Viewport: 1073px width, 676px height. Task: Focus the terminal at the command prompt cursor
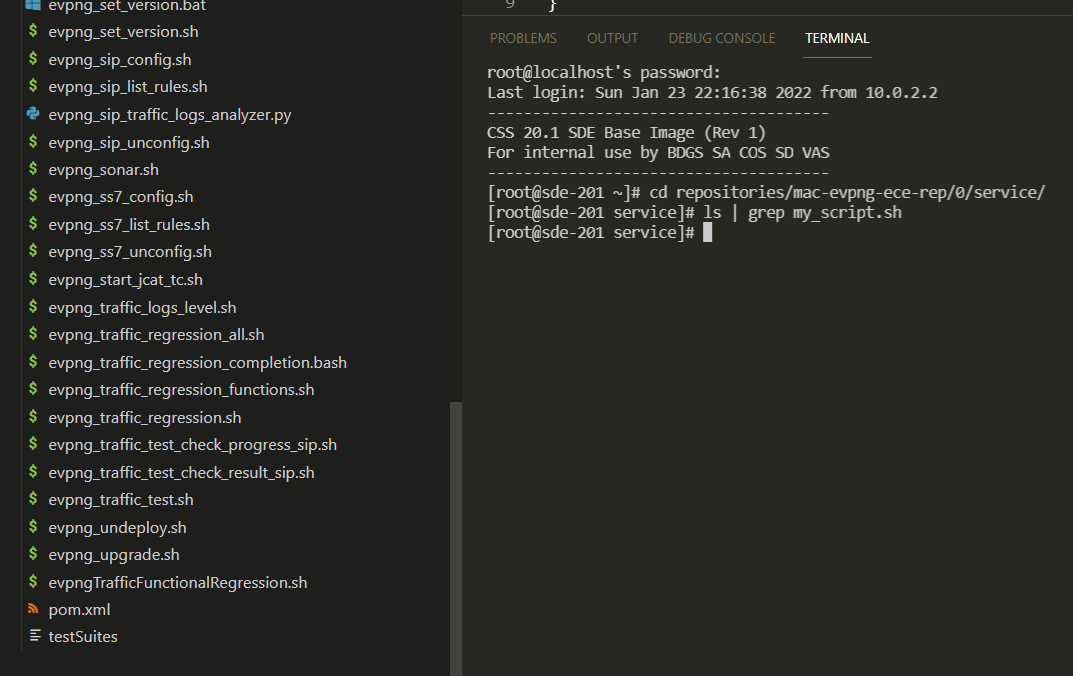tap(708, 233)
